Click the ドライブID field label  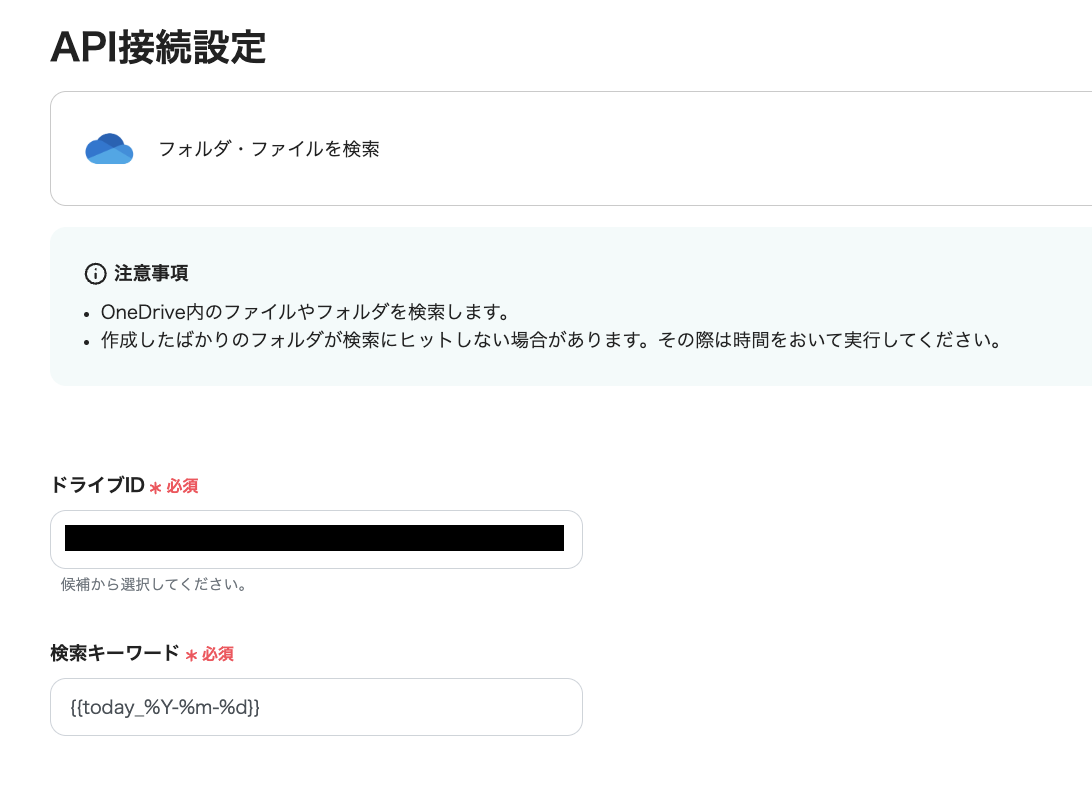pos(97,486)
